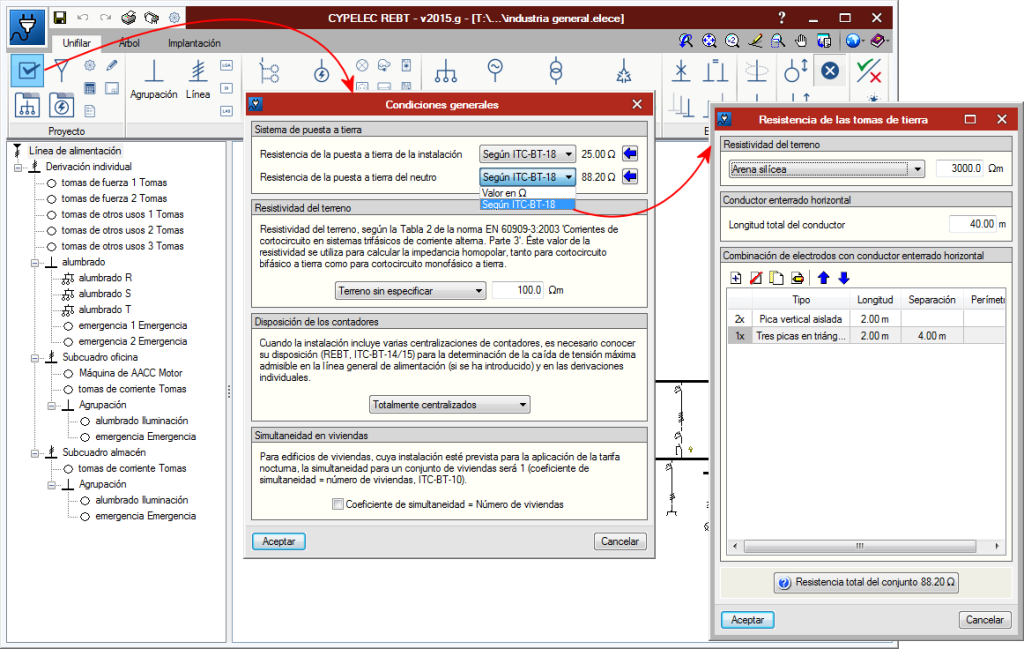Switch to the Unifilar tab
The image size is (1024, 649).
[76, 43]
